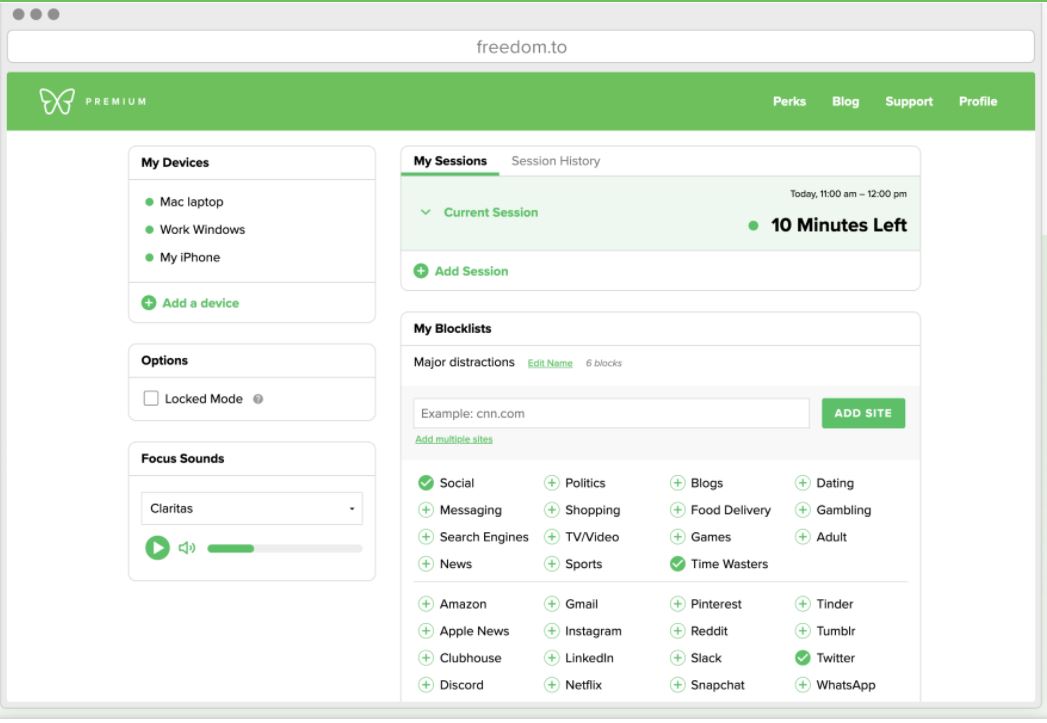Click the WhatsApp label
The height and width of the screenshot is (723, 1047).
(x=846, y=685)
